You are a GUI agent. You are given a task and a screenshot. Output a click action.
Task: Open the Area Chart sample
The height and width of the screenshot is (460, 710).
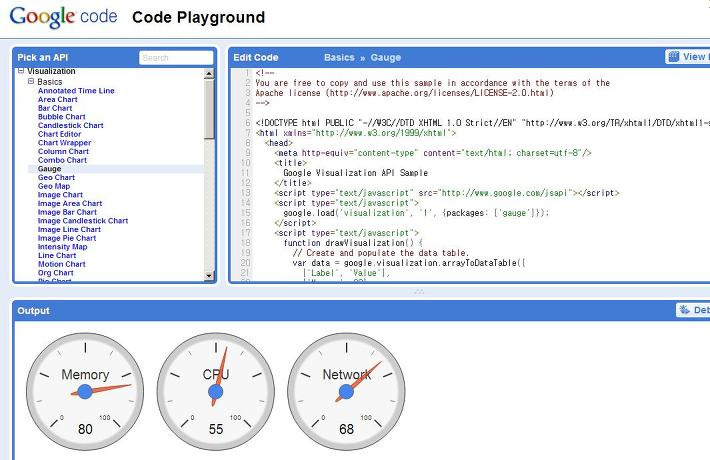pyautogui.click(x=58, y=99)
